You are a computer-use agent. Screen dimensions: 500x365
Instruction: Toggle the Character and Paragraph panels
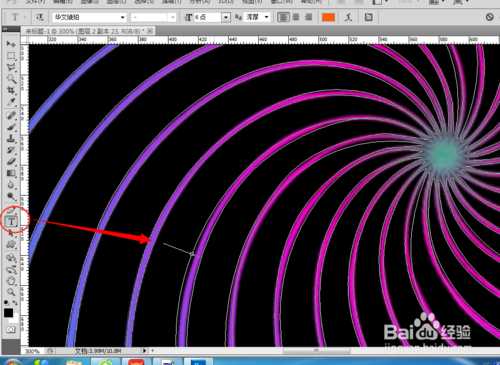[368, 17]
